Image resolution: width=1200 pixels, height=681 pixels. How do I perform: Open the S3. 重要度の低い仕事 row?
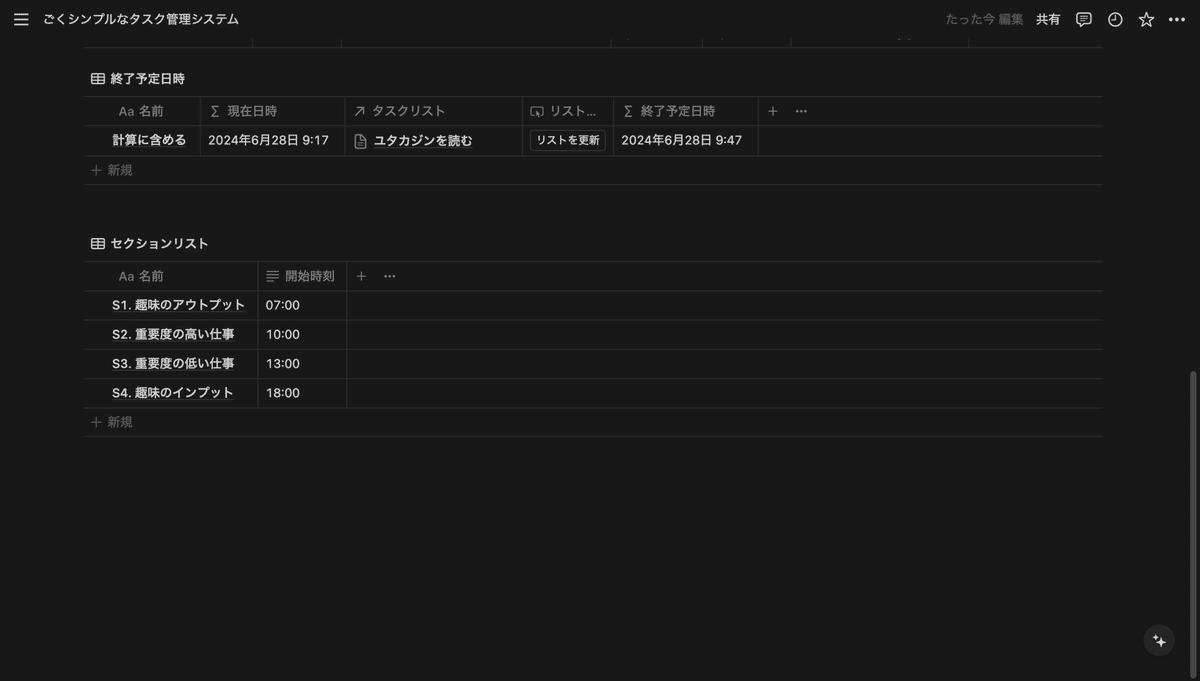point(173,363)
